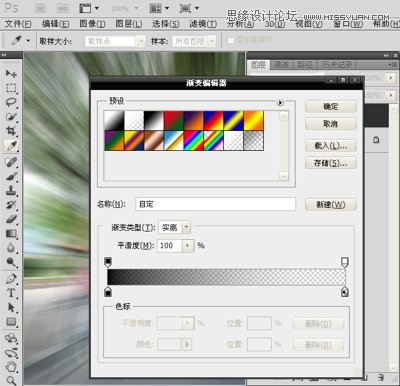Open the gradient type dropdown
Image resolution: width=400 pixels, height=386 pixels.
click(186, 227)
